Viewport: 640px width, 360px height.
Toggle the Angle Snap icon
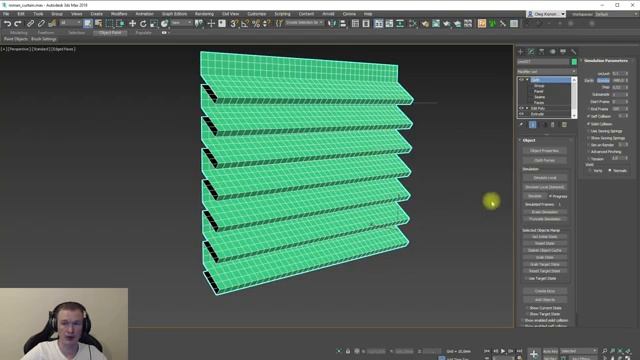click(245, 24)
